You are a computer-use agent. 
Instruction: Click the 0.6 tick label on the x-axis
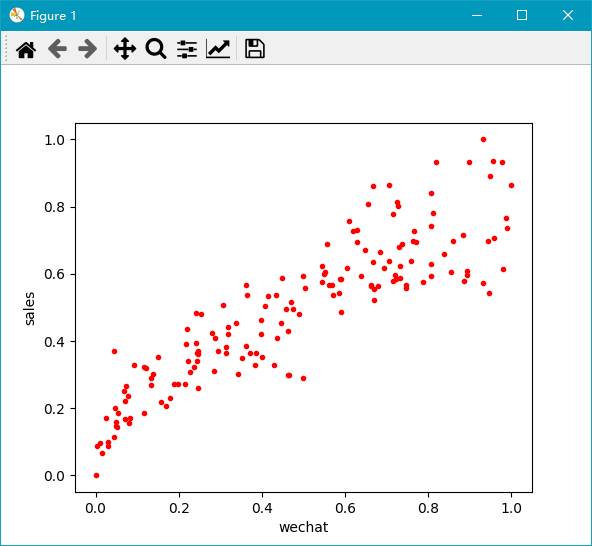click(345, 508)
